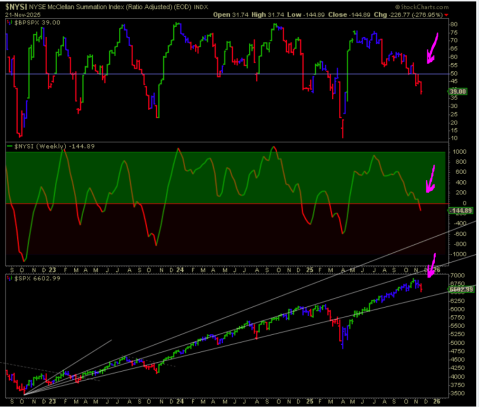Click the green line marker before $NYSI (Weekly)

click(x=10, y=146)
